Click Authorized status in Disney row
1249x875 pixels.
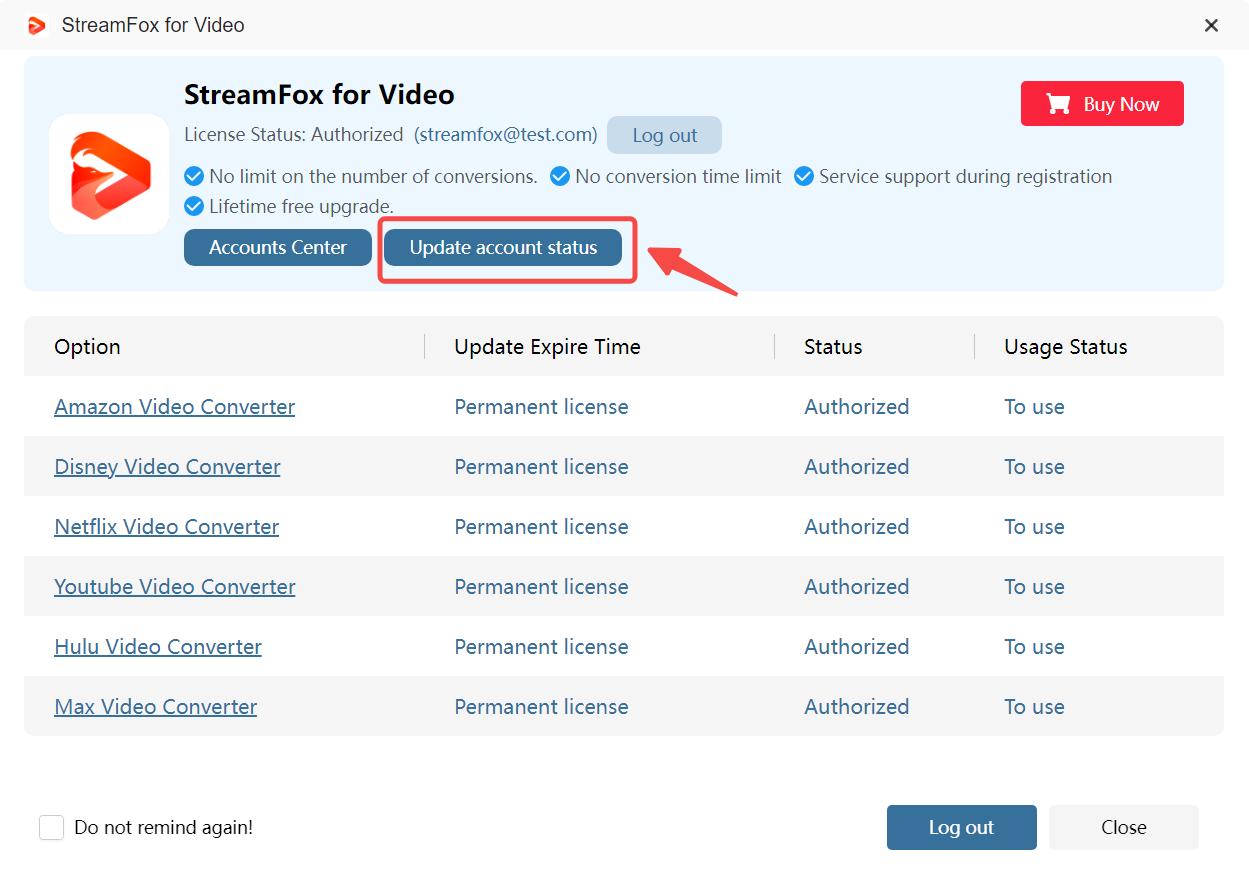tap(857, 467)
